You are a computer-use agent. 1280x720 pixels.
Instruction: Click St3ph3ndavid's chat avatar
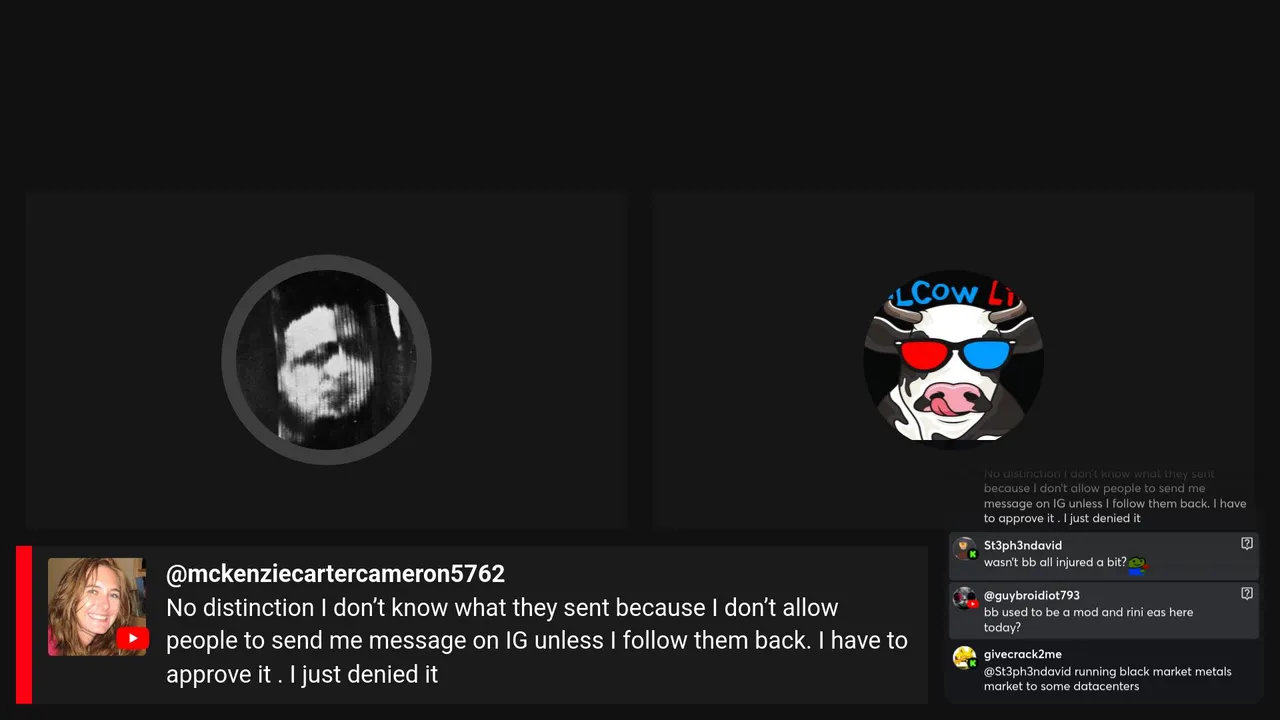coord(965,549)
